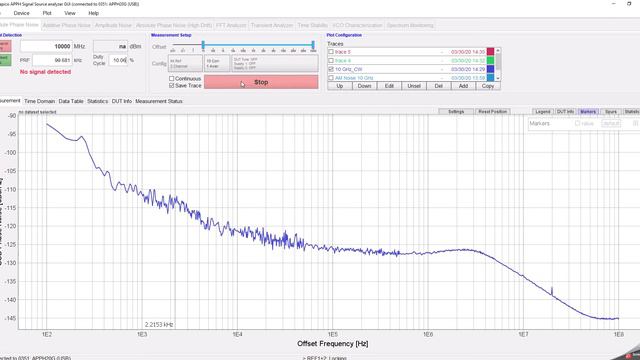The width and height of the screenshot is (640, 360).
Task: Click the Copy trace button
Action: (x=488, y=86)
